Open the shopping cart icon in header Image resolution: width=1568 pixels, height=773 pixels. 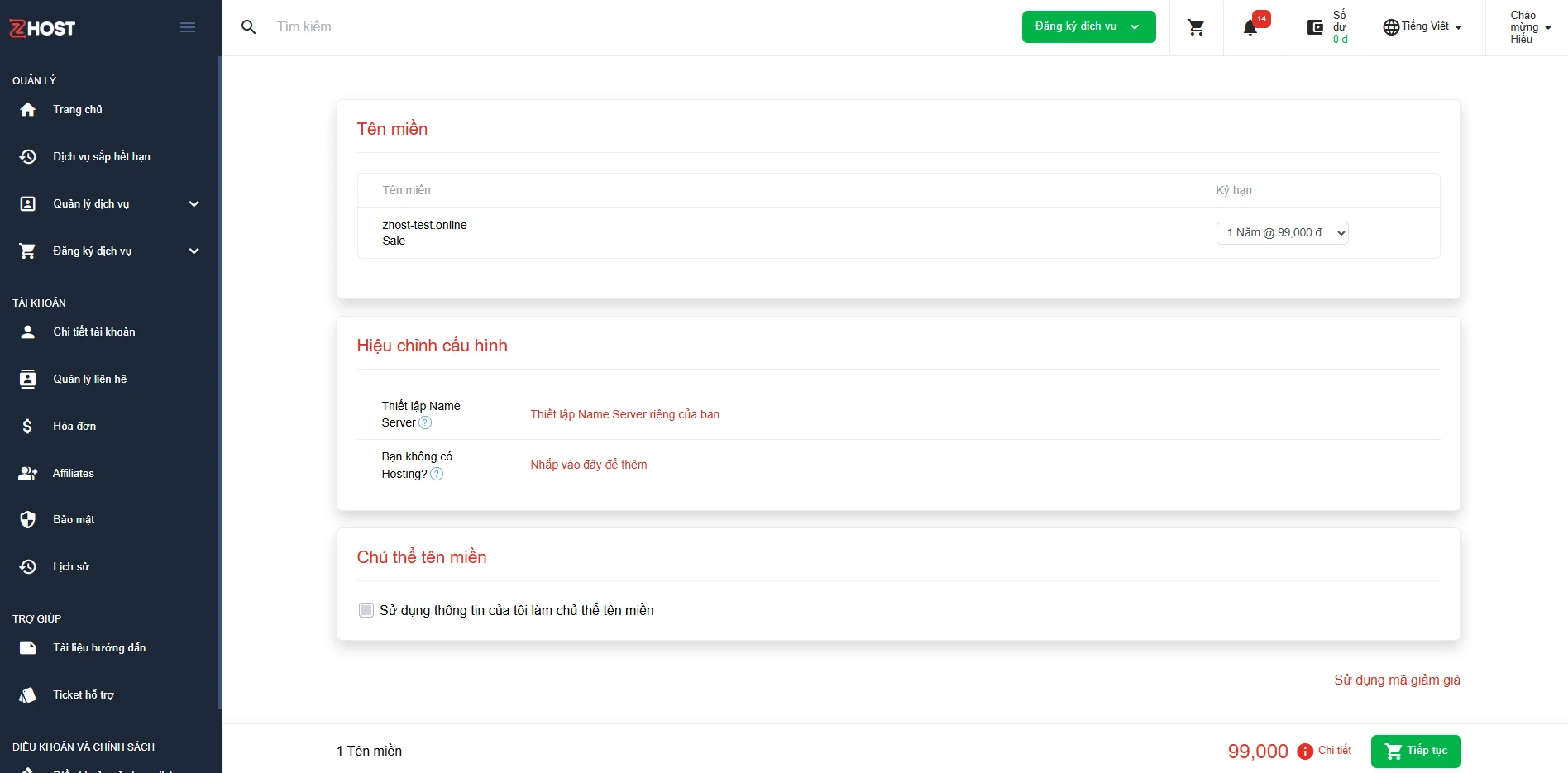(x=1196, y=27)
